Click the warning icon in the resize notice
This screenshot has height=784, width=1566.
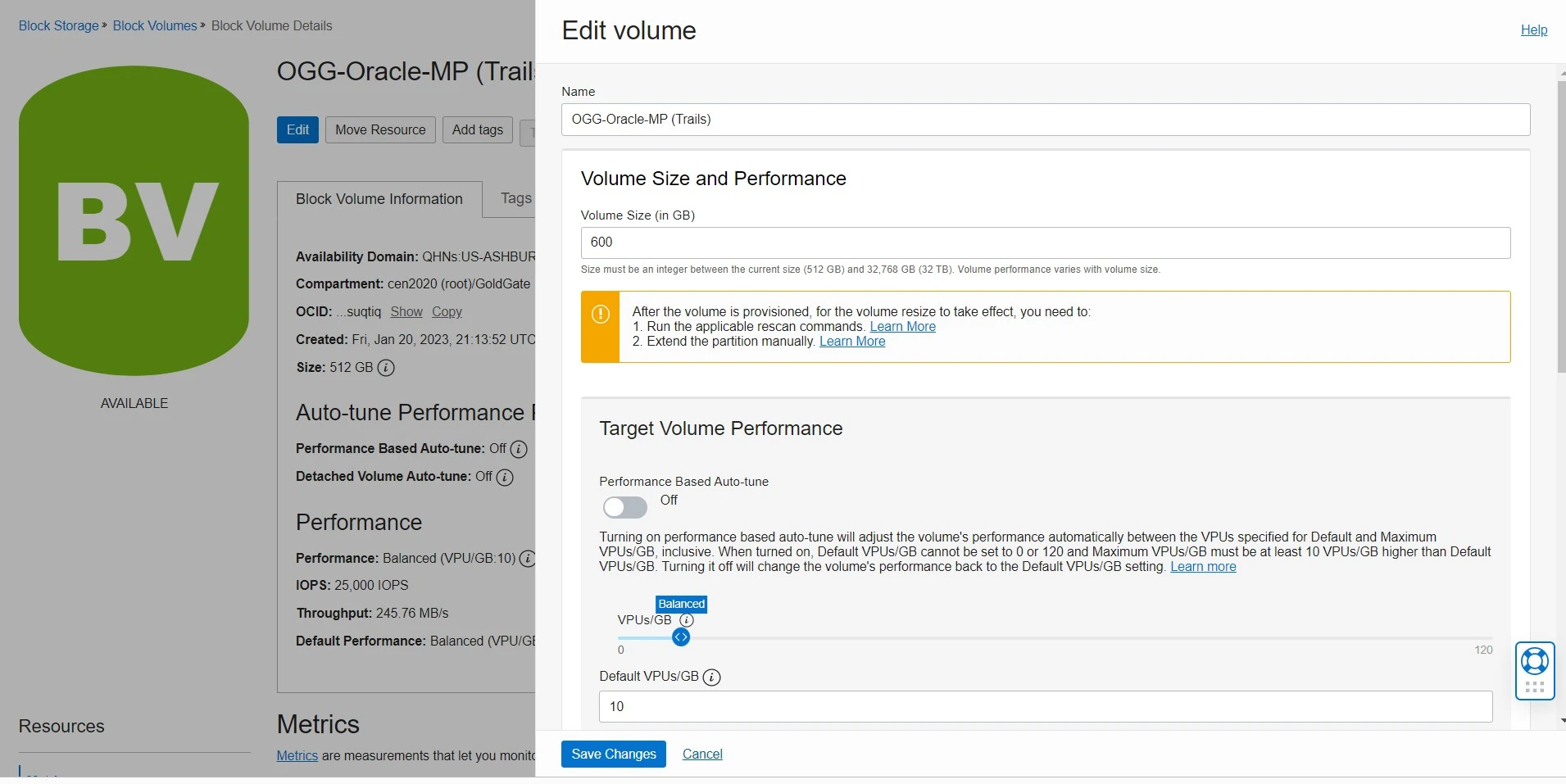(x=599, y=313)
